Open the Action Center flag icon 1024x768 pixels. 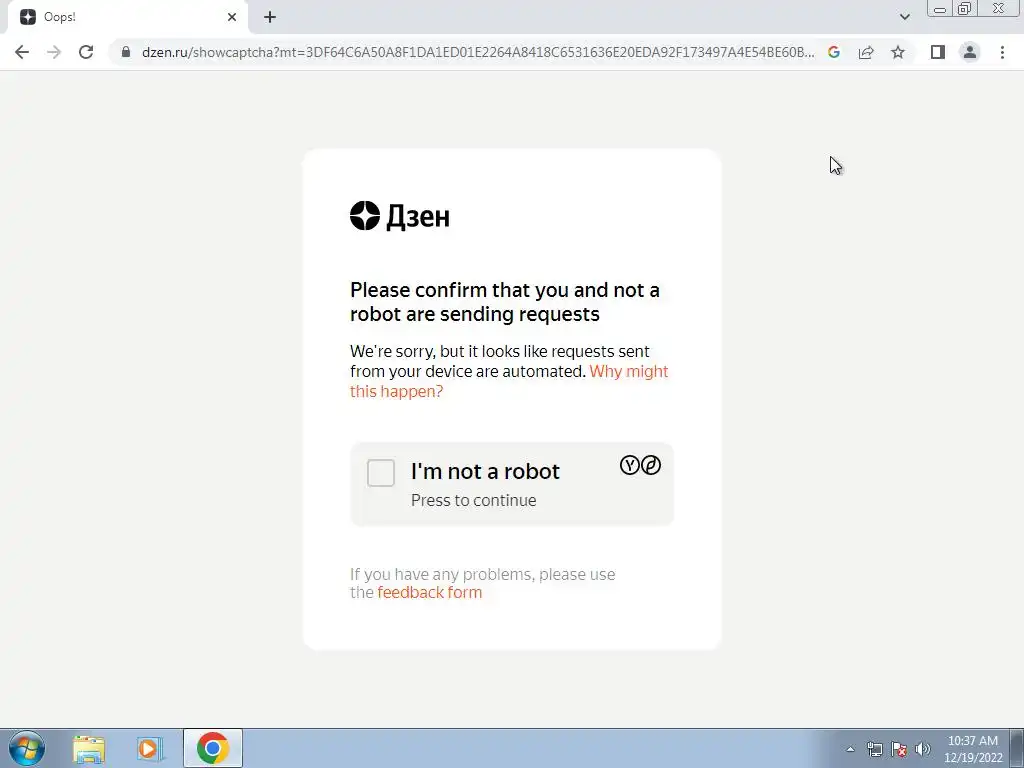[x=899, y=749]
